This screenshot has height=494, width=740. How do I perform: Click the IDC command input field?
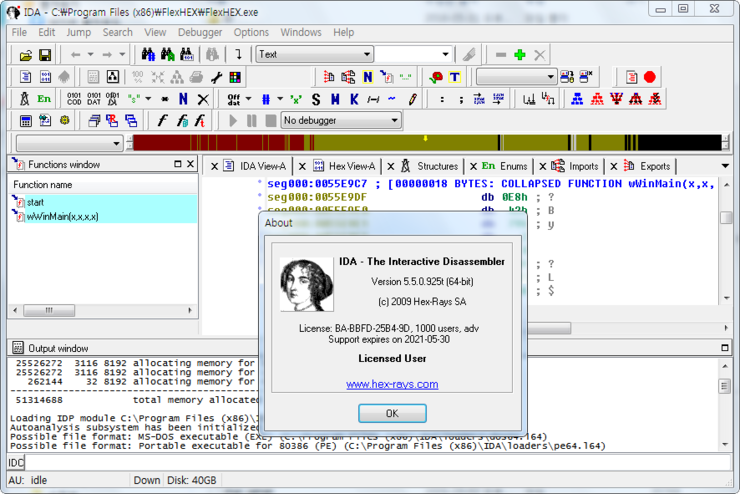378,462
